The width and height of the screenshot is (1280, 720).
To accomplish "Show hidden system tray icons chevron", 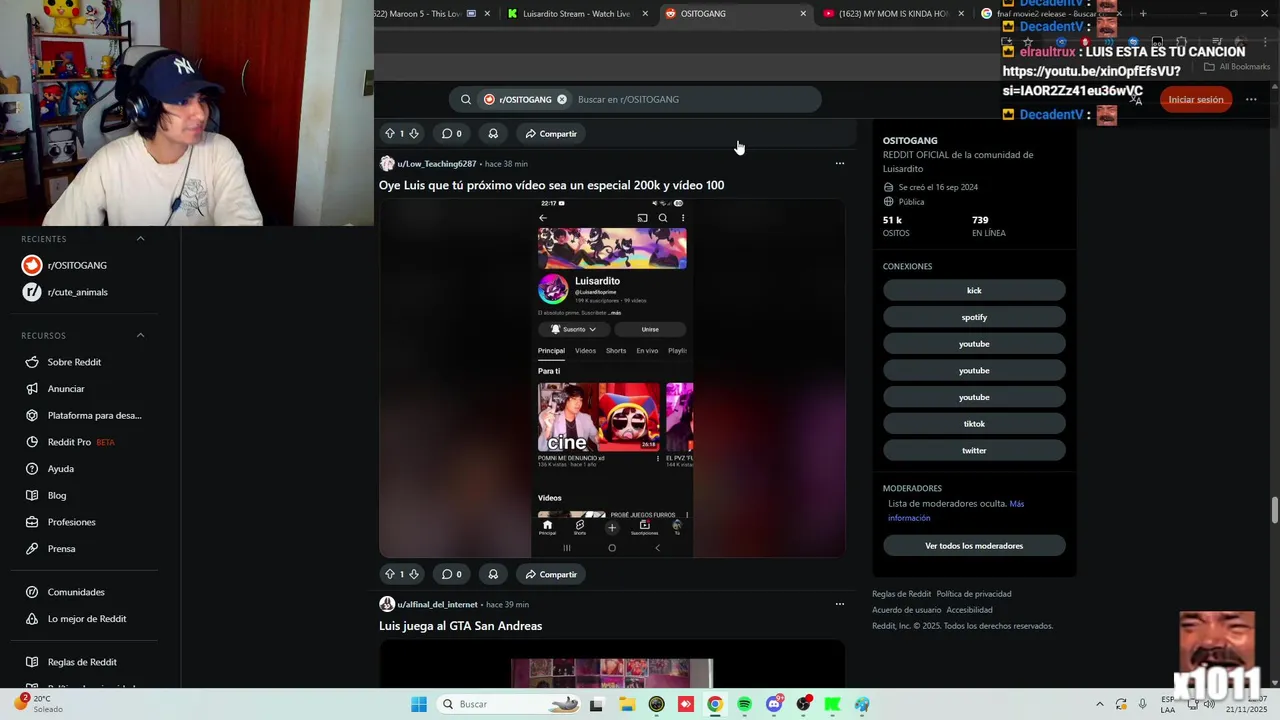I will tap(1100, 704).
